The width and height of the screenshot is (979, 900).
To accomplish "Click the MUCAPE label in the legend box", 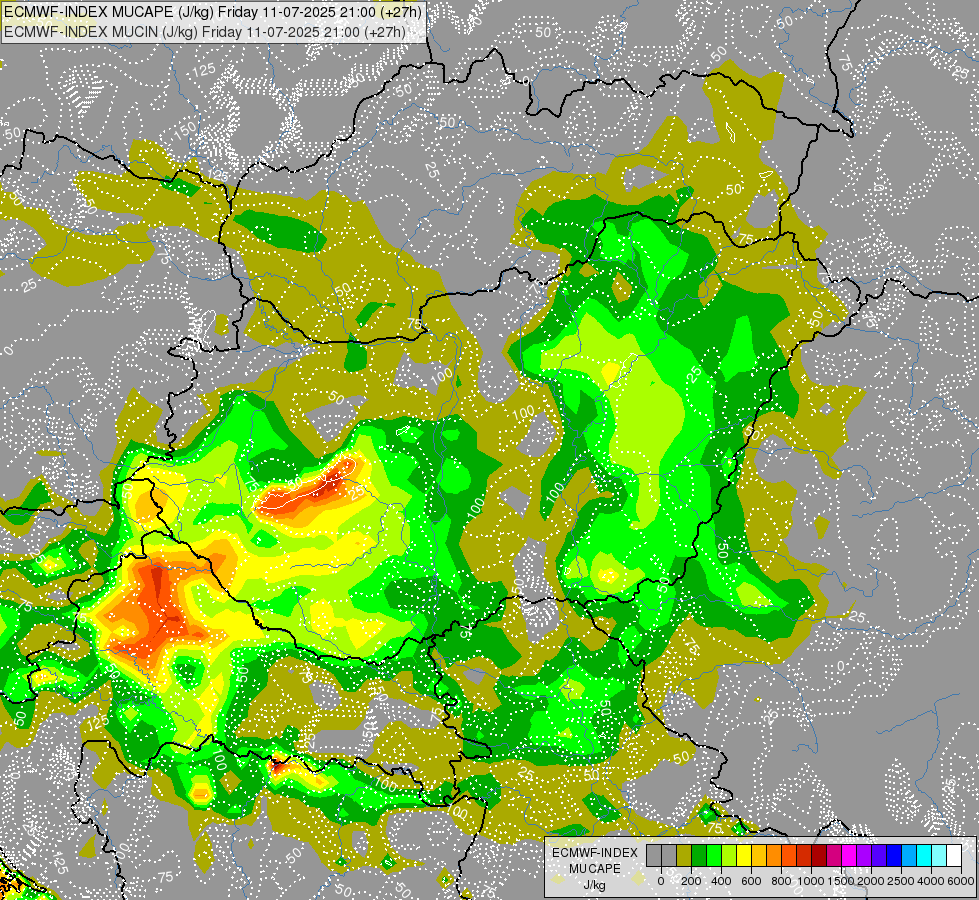I will (x=595, y=869).
